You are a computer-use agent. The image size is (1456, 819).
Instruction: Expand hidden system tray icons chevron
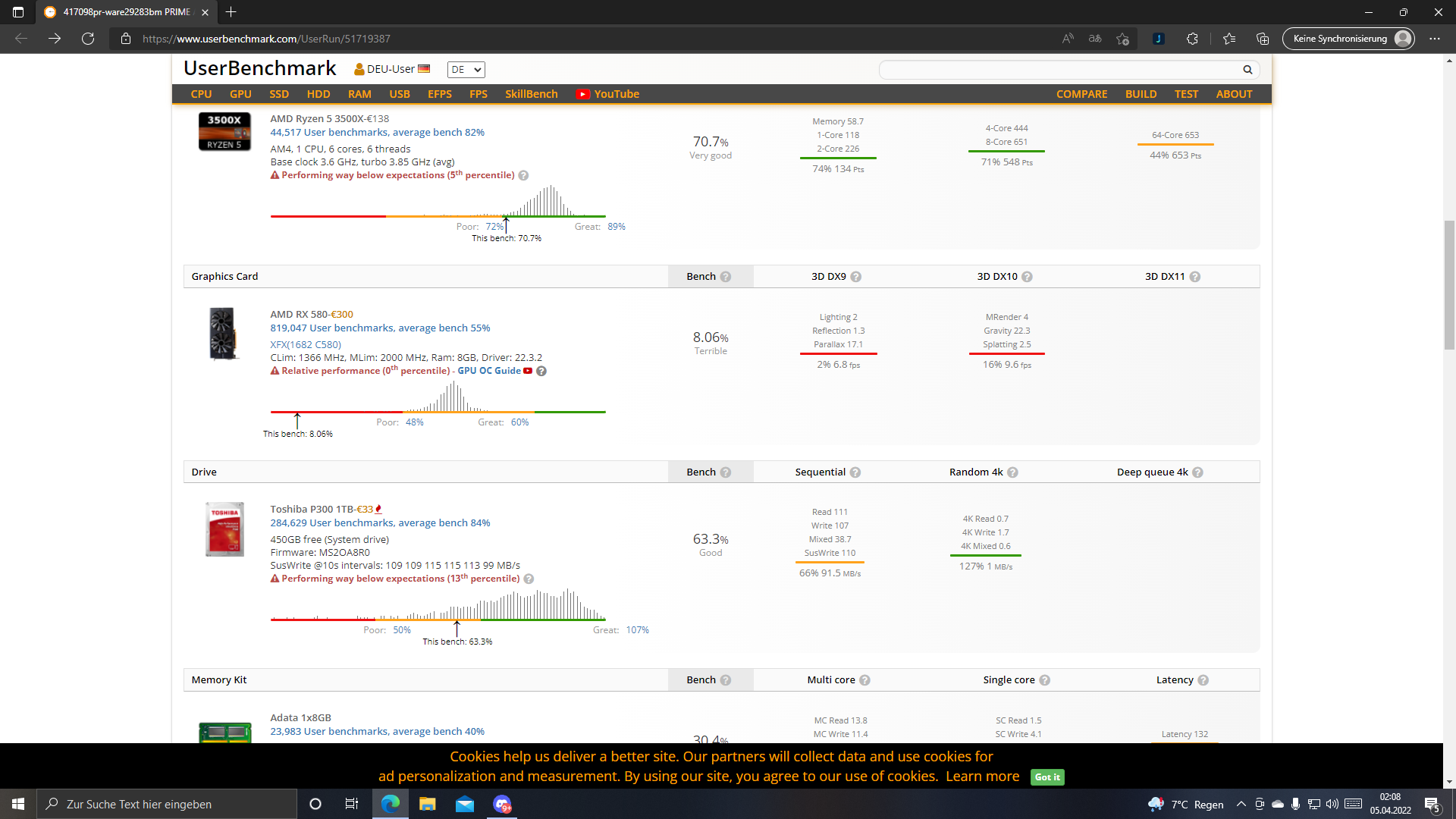1241,804
